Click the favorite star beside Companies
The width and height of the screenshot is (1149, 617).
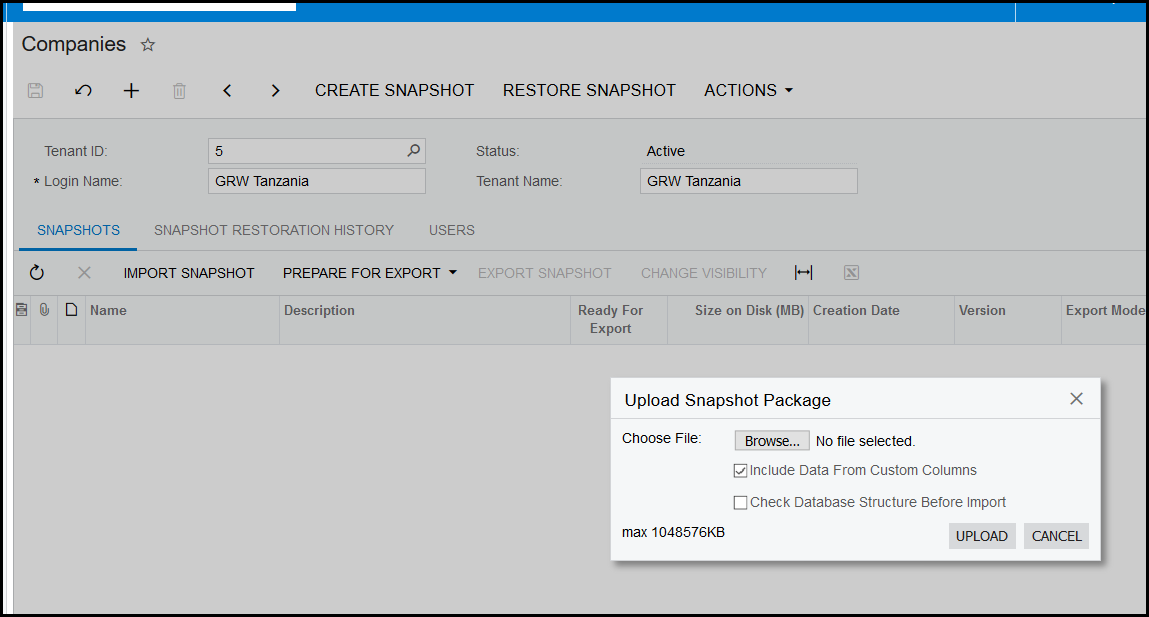tap(148, 45)
